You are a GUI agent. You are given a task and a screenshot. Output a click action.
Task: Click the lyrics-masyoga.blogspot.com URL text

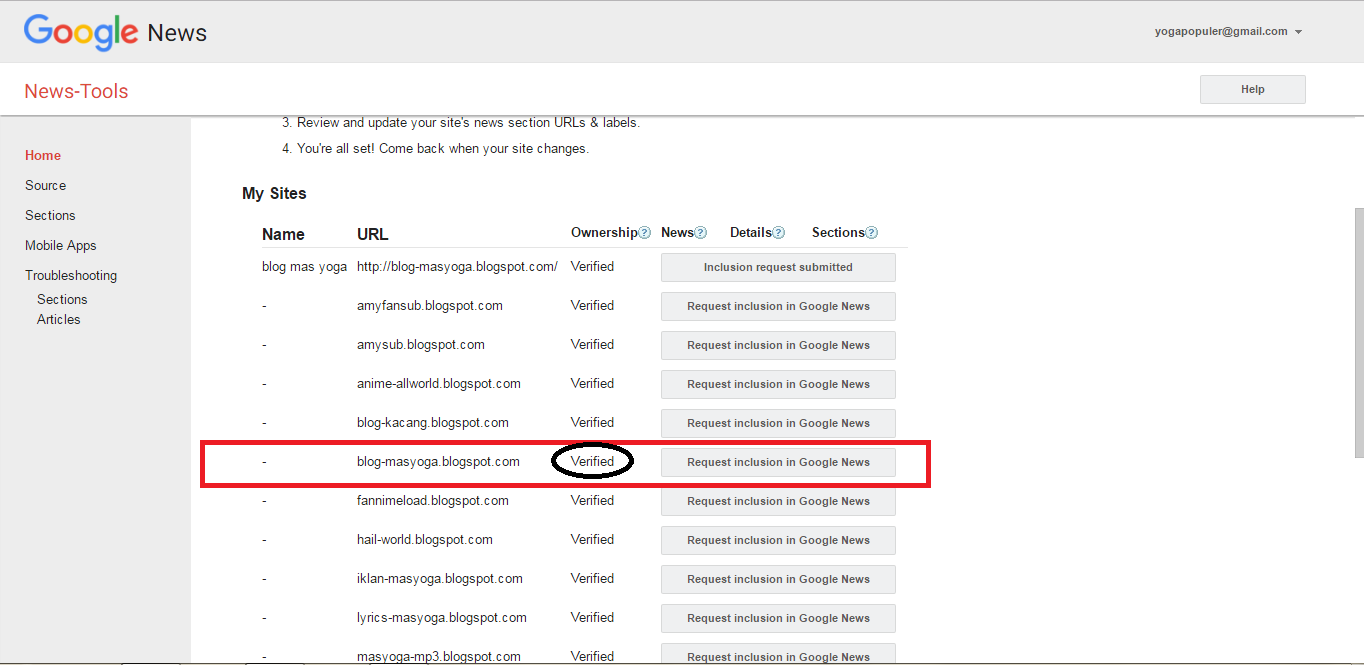[x=442, y=617]
